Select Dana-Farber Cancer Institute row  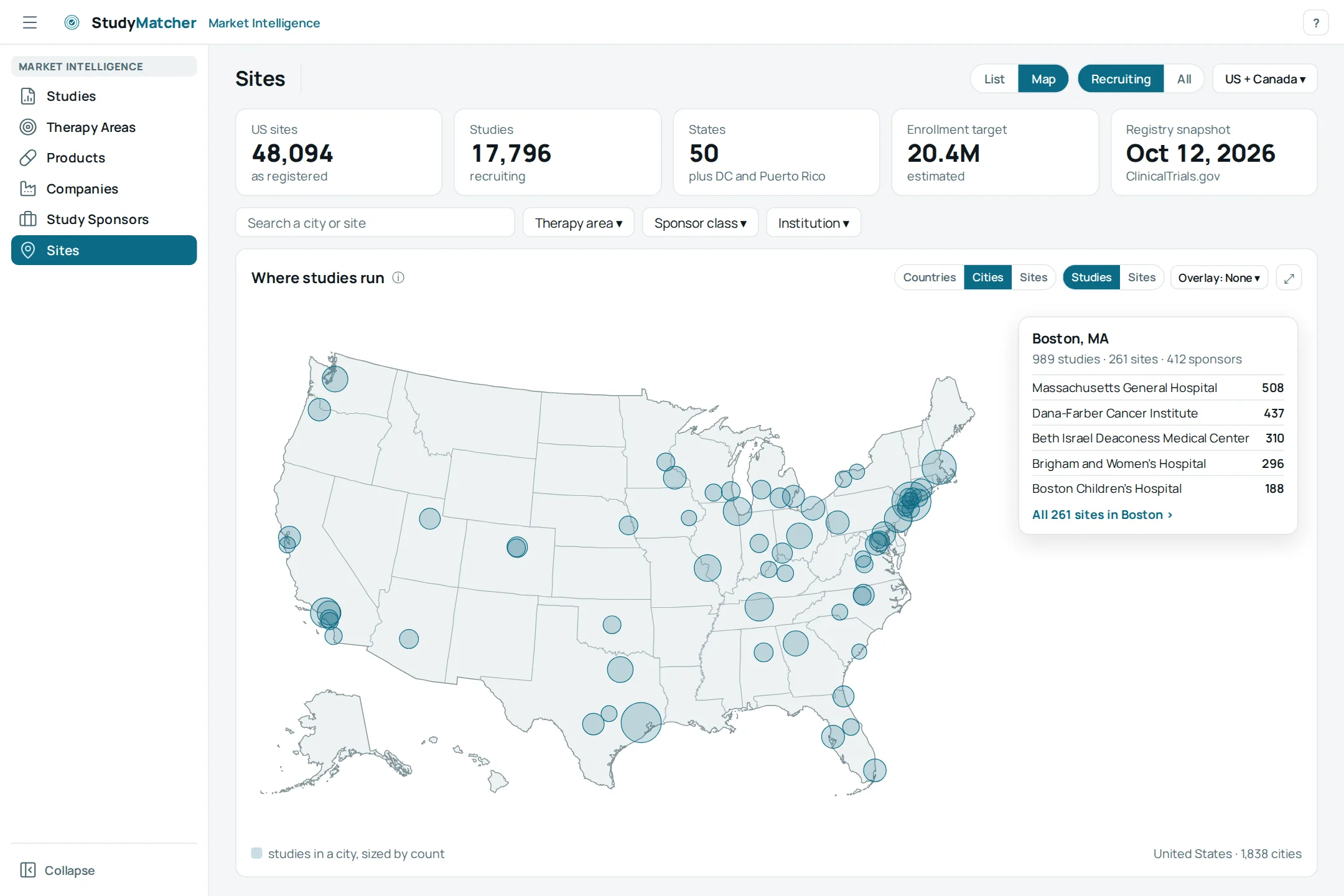pyautogui.click(x=1157, y=413)
